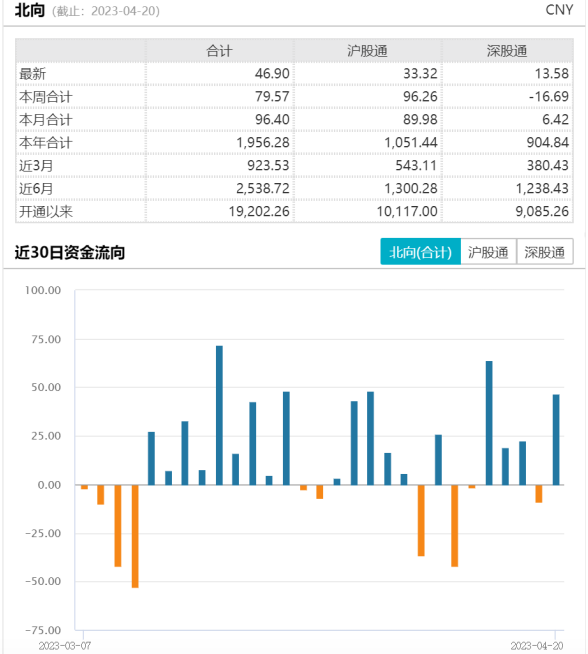This screenshot has height=654, width=588.
Task: Click the value 13.58 in 最新 row
Action: (551, 74)
